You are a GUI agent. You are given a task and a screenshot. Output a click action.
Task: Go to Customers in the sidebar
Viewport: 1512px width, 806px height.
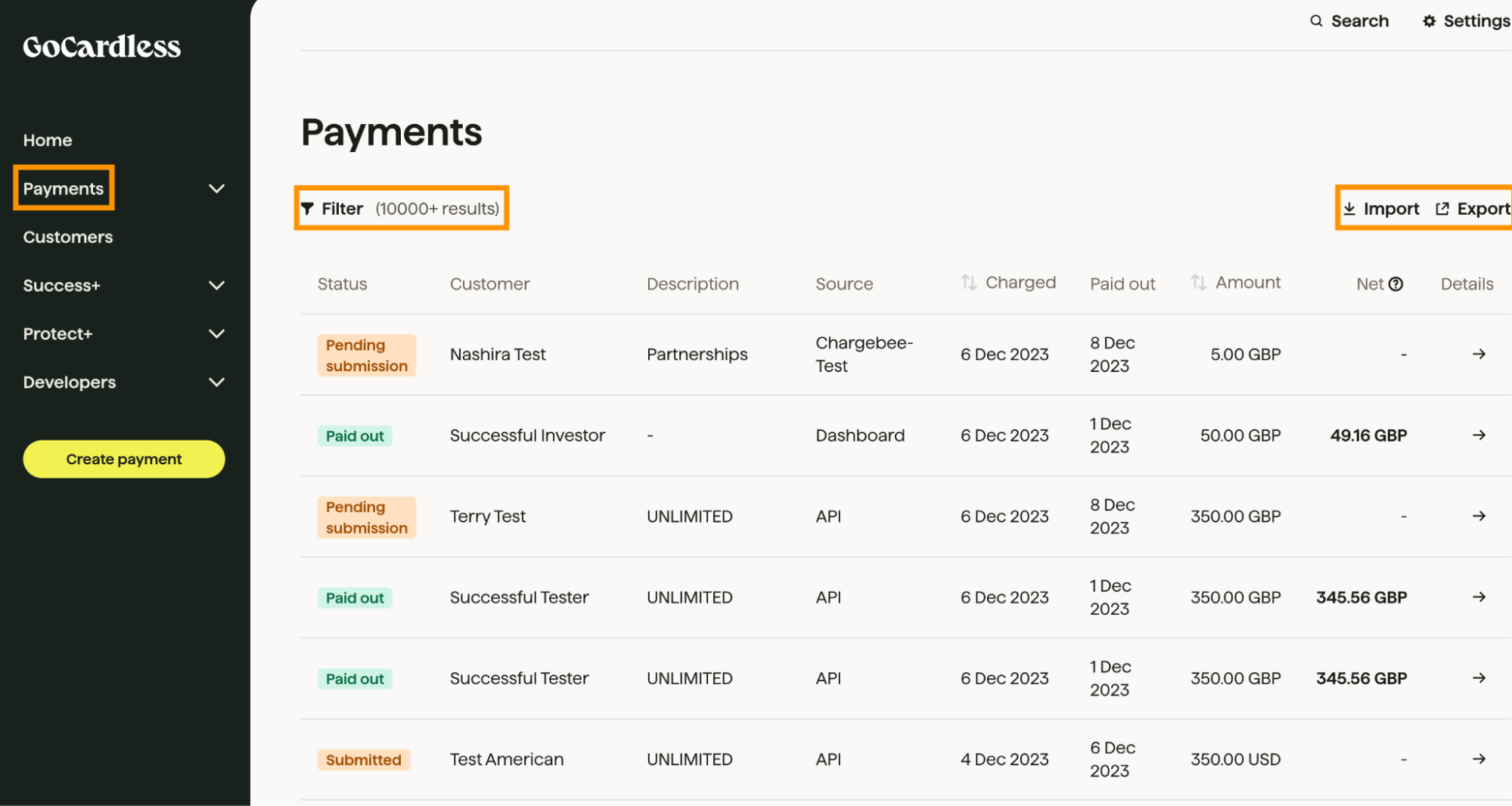coord(67,237)
